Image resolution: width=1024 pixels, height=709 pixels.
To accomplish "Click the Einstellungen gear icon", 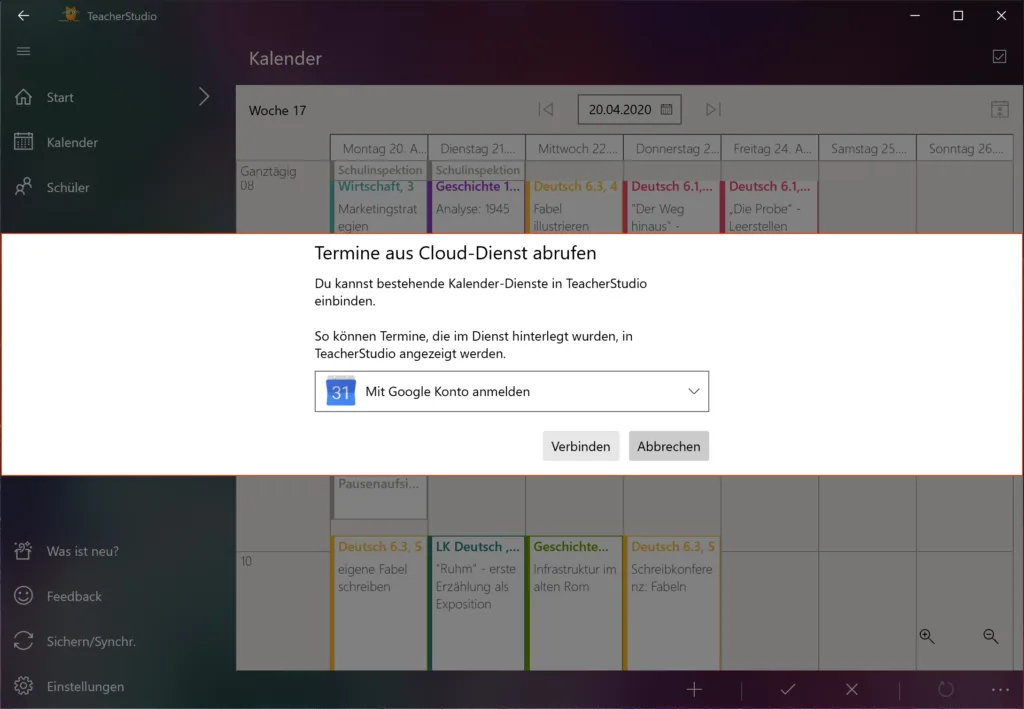I will click(24, 685).
